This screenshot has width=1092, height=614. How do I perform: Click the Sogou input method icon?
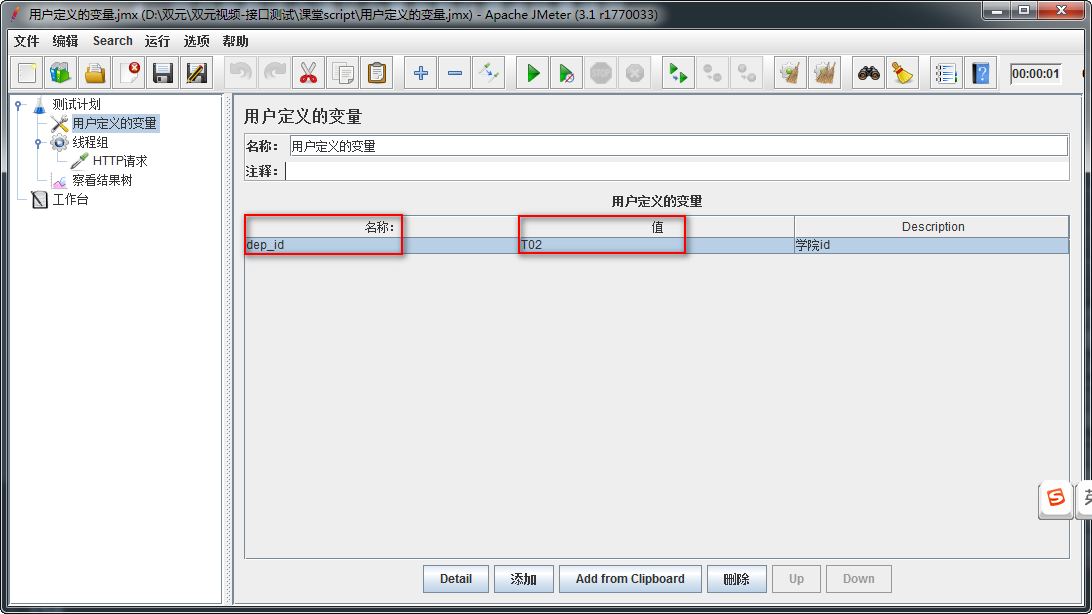(x=1056, y=498)
